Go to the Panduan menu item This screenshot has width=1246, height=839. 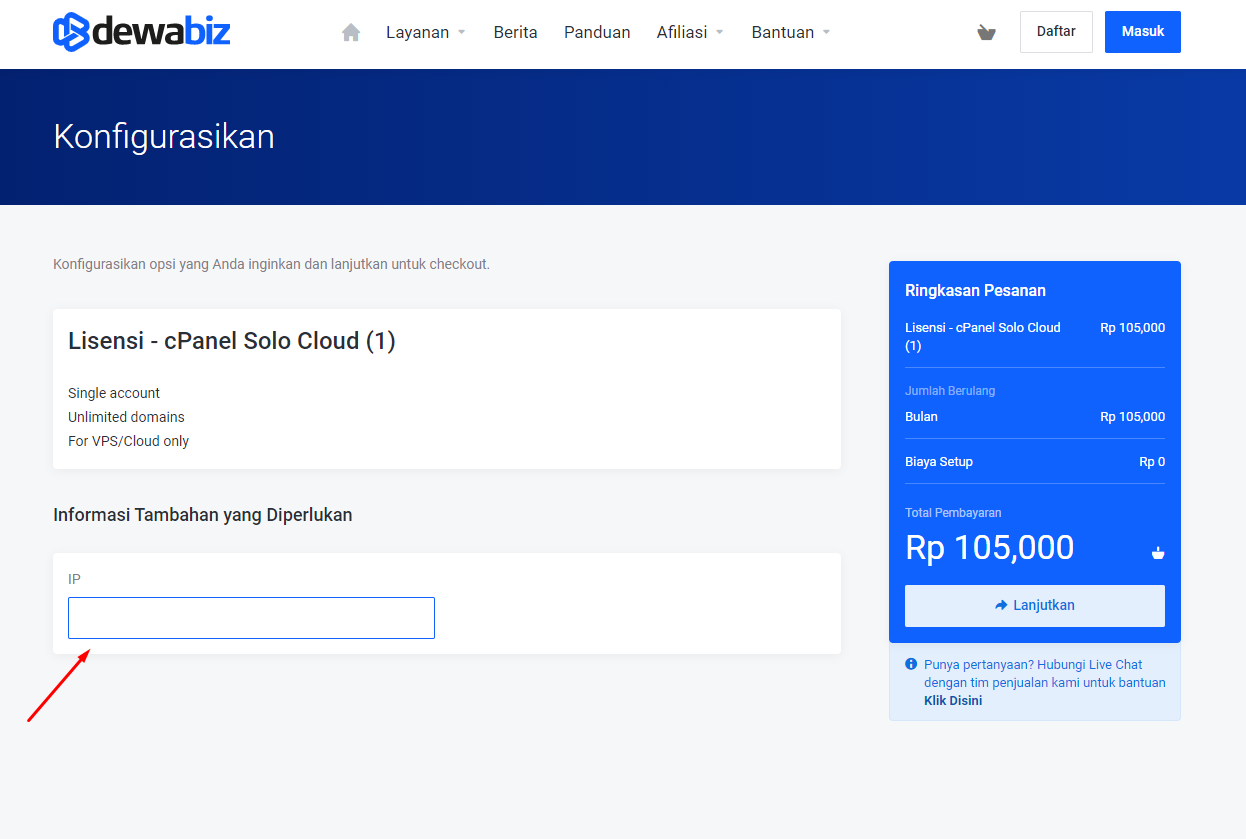pyautogui.click(x=597, y=32)
